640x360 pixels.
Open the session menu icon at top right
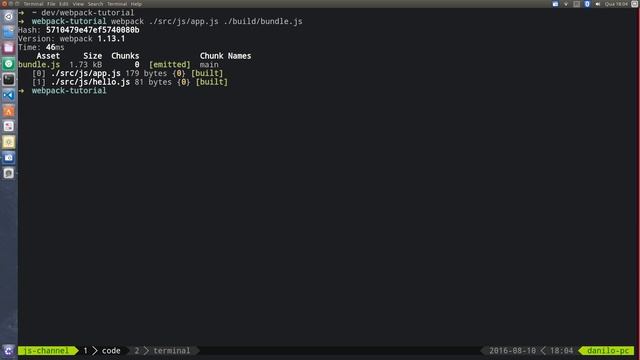click(x=635, y=4)
